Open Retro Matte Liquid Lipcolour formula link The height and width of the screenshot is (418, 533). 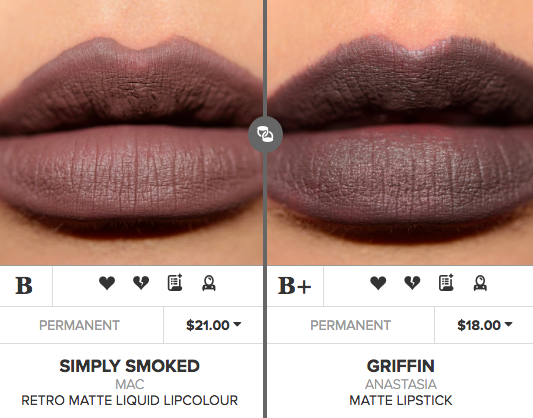click(130, 400)
